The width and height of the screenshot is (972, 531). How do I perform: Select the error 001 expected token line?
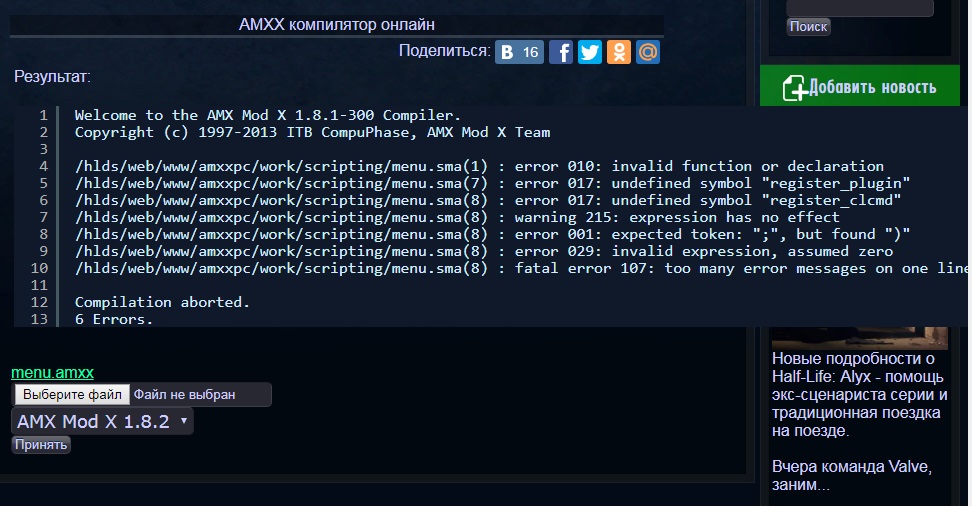[x=492, y=234]
